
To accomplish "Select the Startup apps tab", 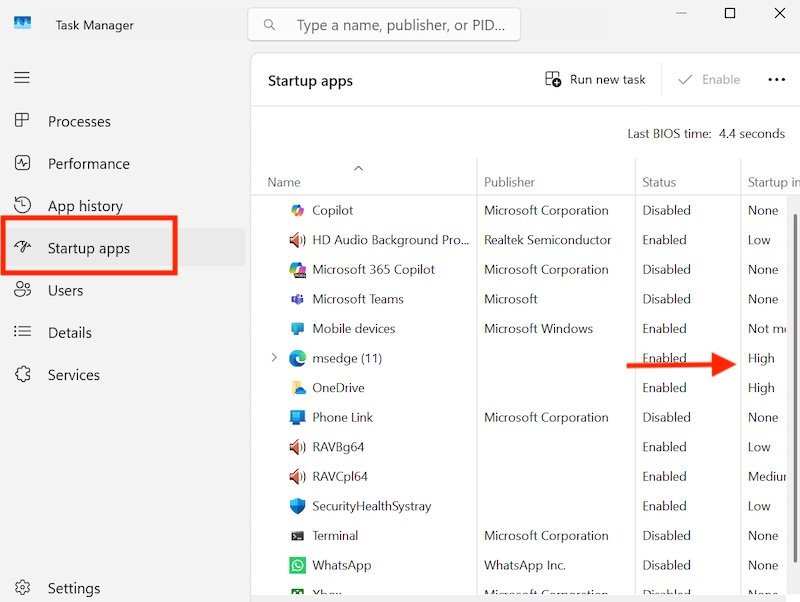I will pyautogui.click(x=89, y=248).
